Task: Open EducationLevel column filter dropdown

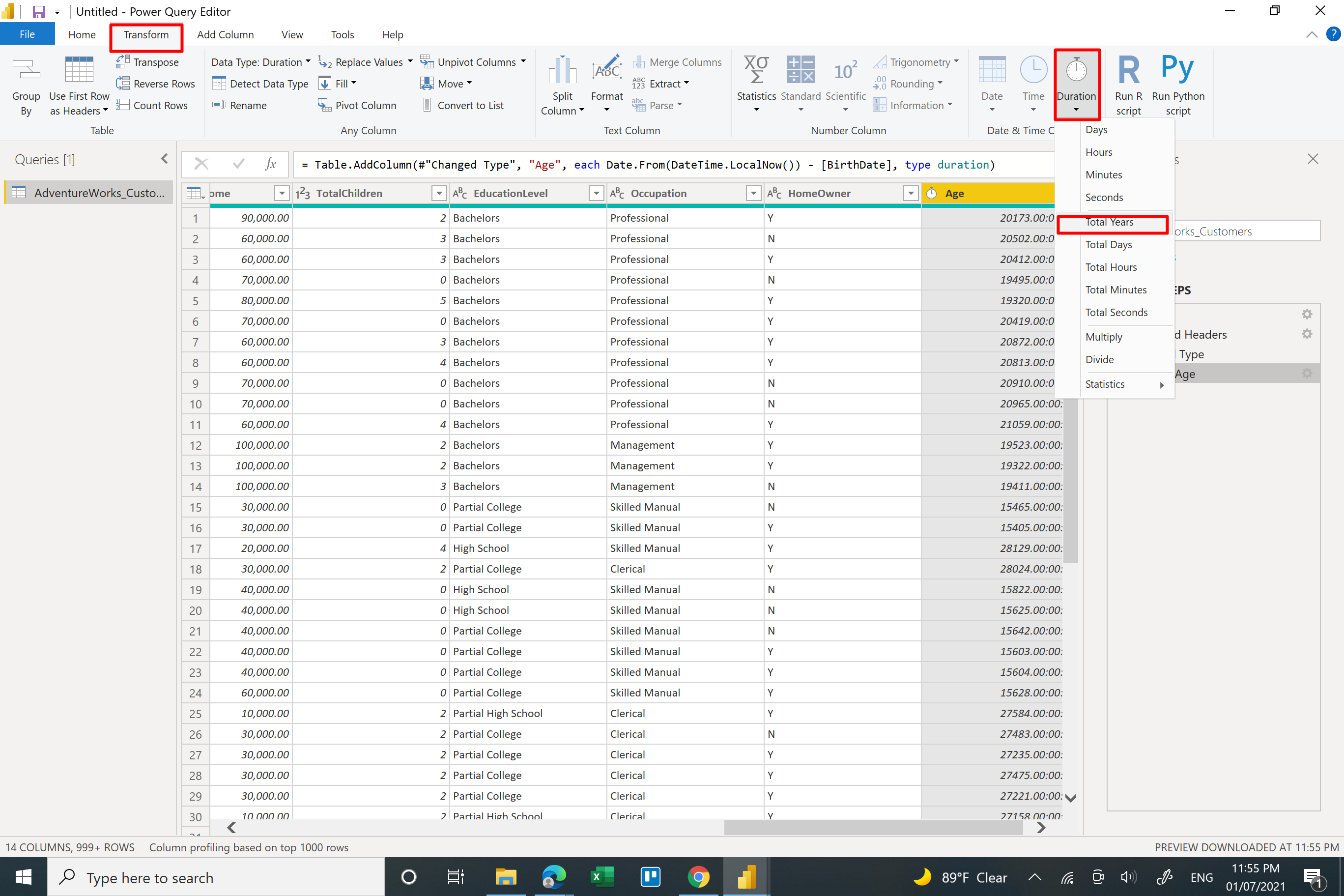Action: [x=596, y=193]
